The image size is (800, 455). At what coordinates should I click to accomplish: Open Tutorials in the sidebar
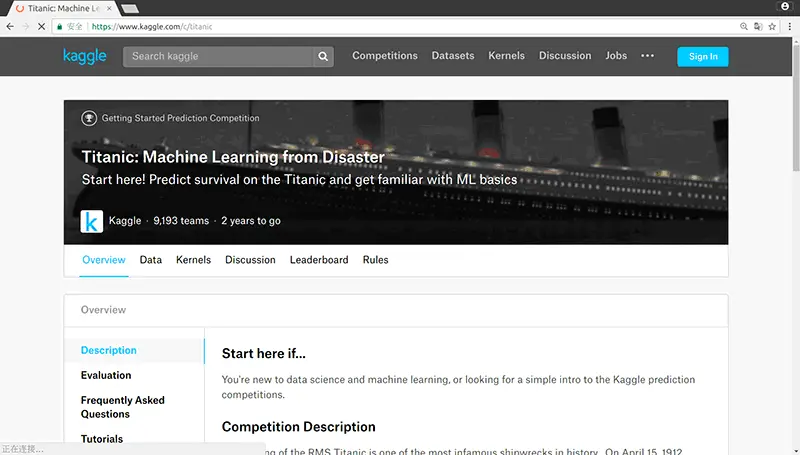(x=102, y=439)
